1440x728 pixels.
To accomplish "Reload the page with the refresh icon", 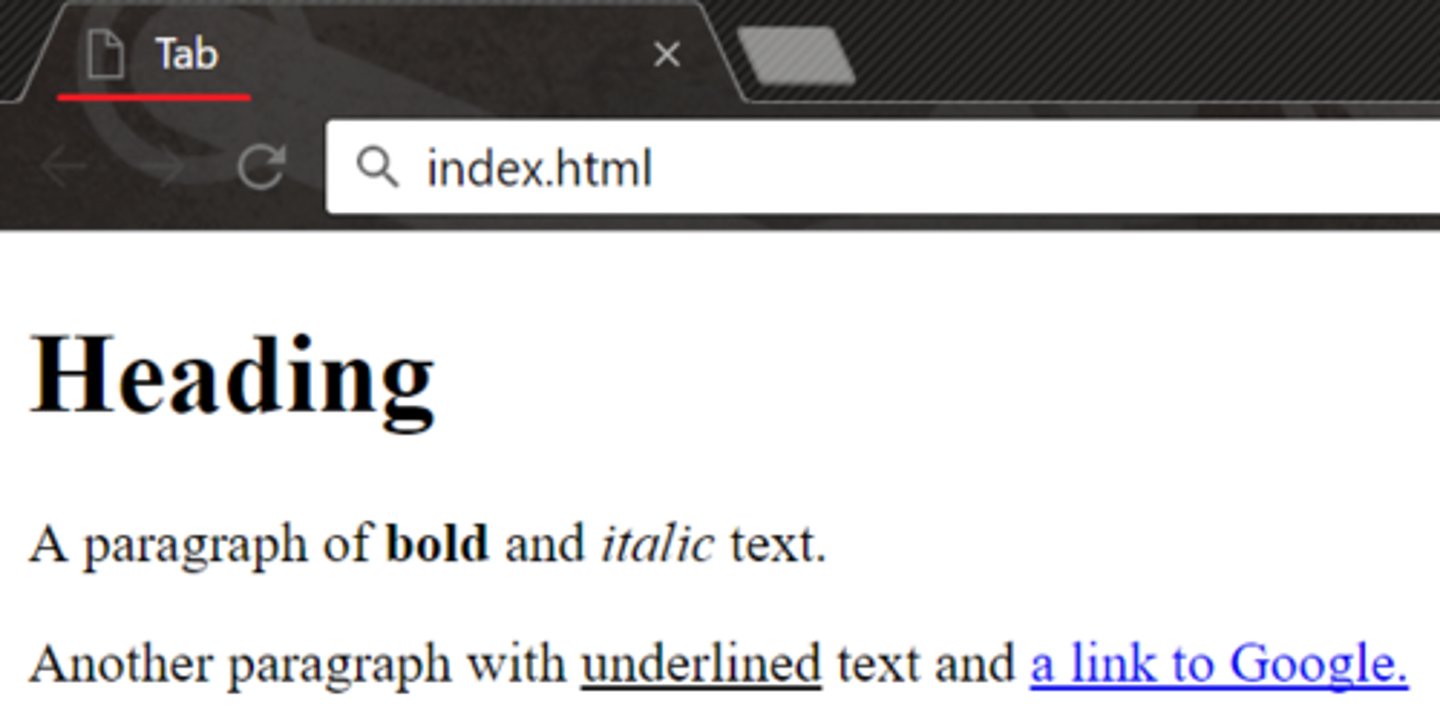I will click(x=262, y=167).
